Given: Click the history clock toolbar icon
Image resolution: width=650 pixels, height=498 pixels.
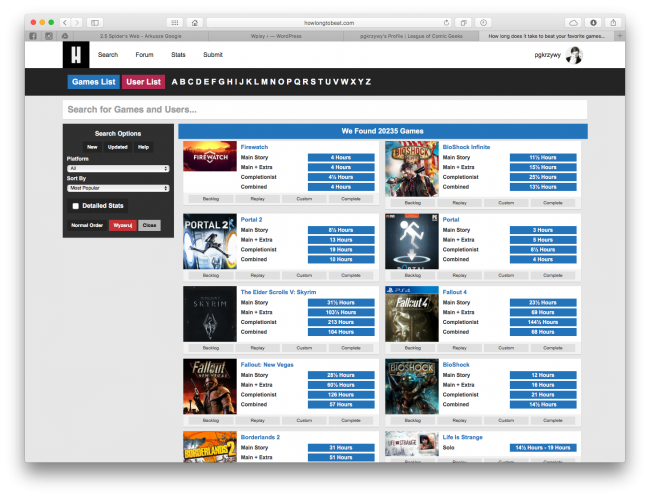Looking at the screenshot, I should tap(483, 22).
